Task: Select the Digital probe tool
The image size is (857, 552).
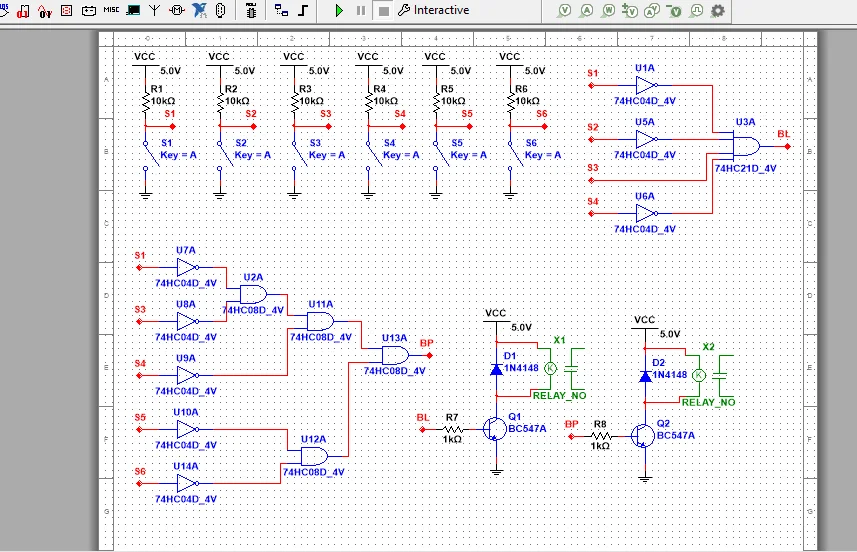Action: (697, 10)
